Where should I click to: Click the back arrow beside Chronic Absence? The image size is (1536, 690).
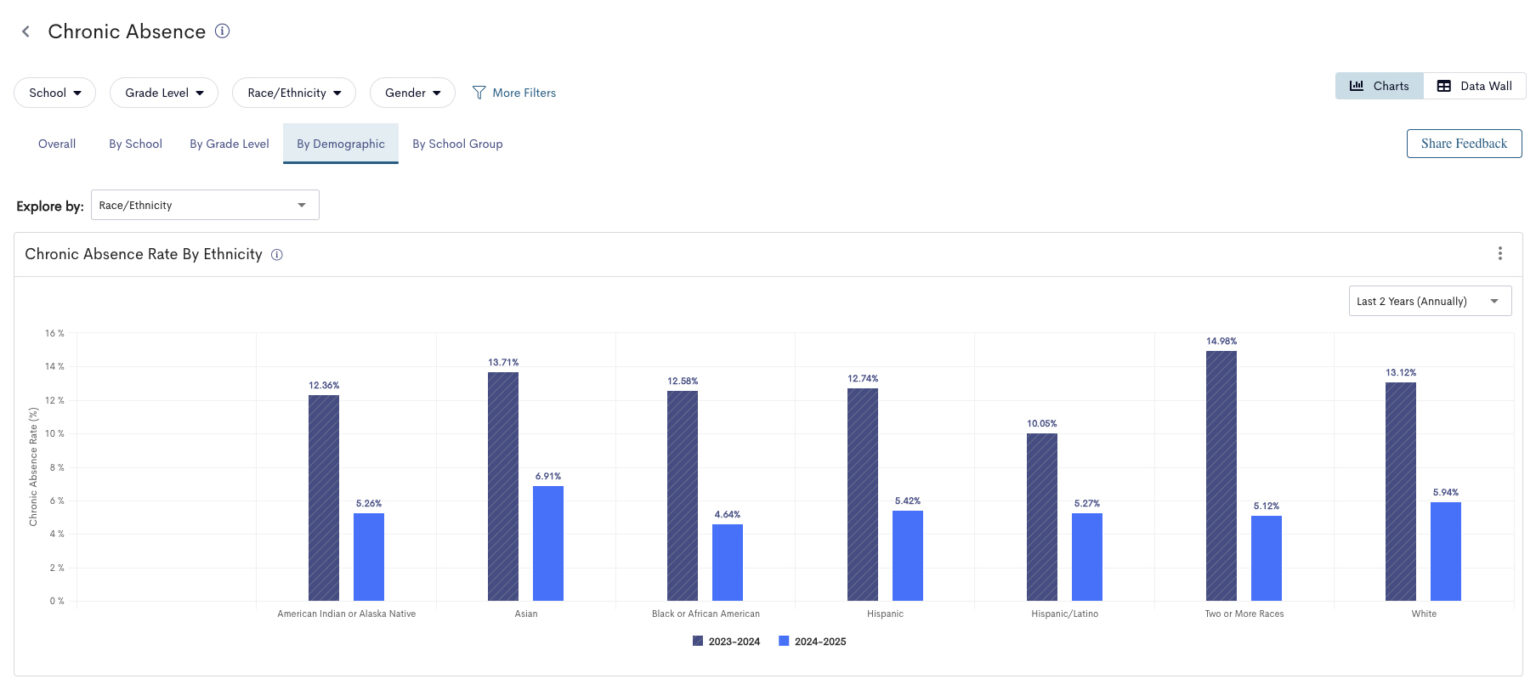click(25, 31)
